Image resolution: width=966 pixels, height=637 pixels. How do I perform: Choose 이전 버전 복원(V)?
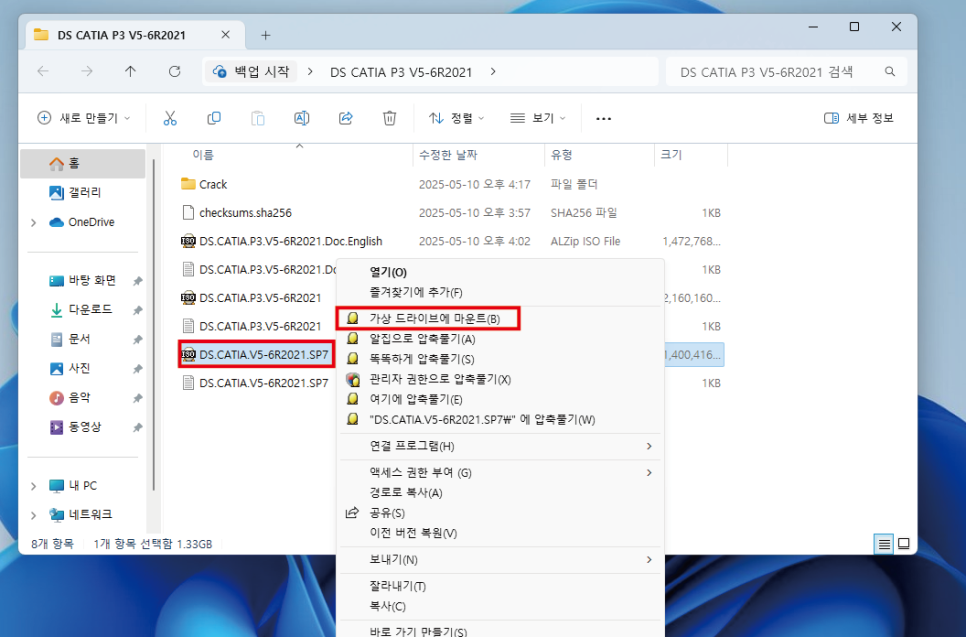[x=500, y=533]
